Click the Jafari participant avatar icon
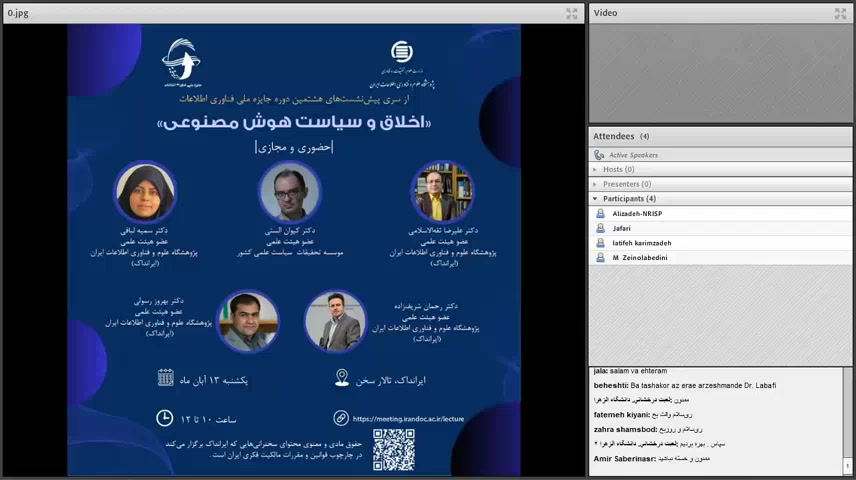 tap(601, 228)
